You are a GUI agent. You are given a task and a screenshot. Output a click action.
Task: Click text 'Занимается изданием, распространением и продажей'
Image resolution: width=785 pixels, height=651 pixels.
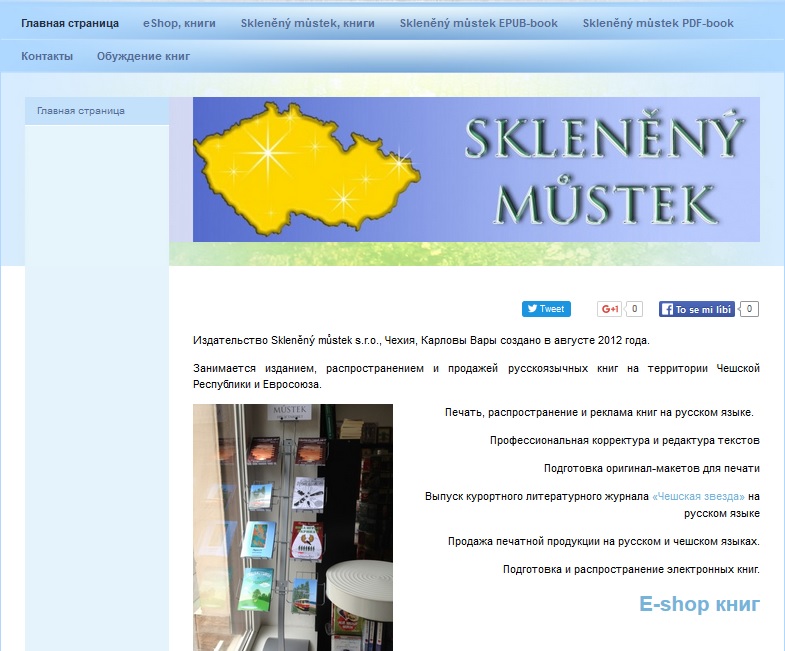pyautogui.click(x=345, y=369)
